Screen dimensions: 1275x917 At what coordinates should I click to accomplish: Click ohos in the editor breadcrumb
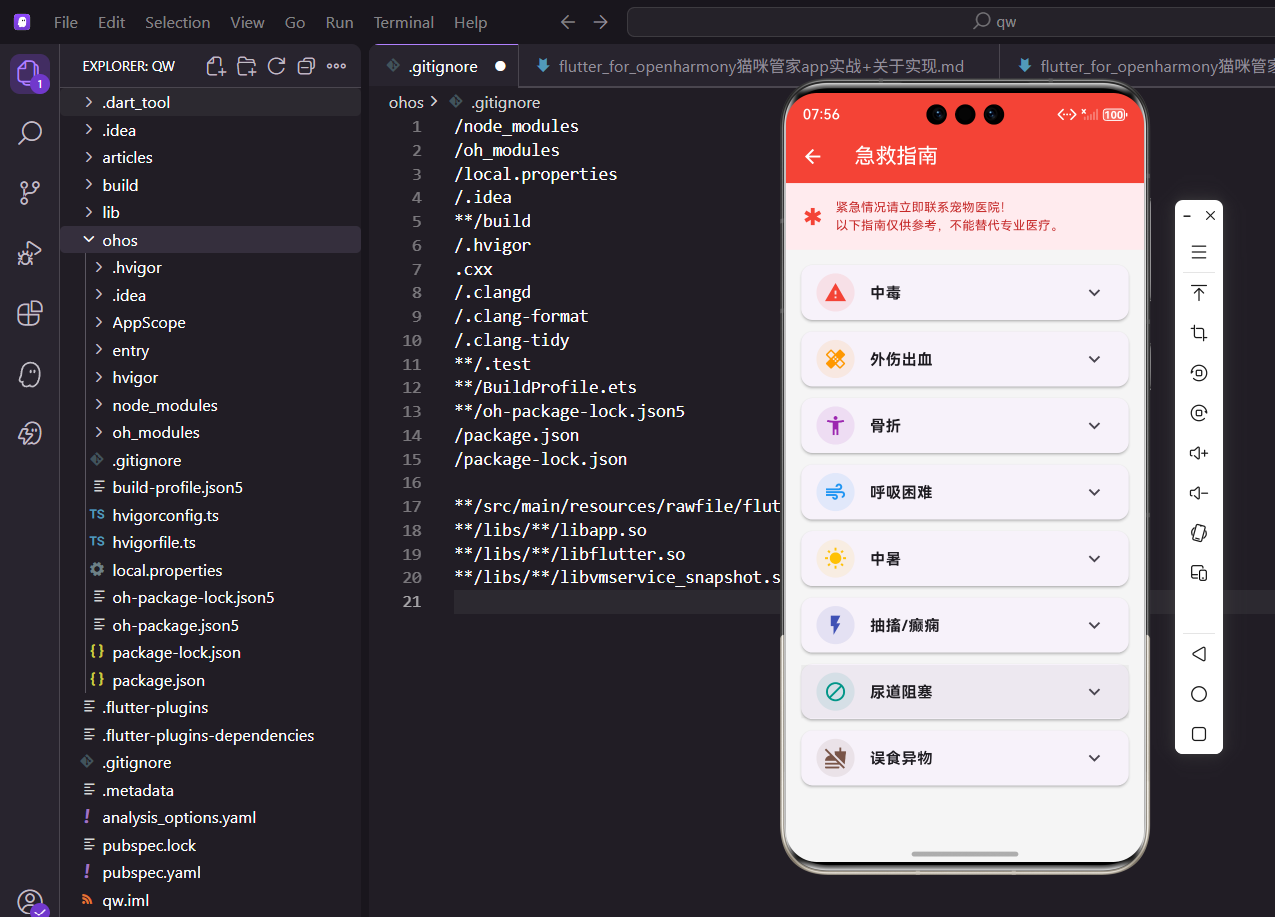pyautogui.click(x=406, y=102)
